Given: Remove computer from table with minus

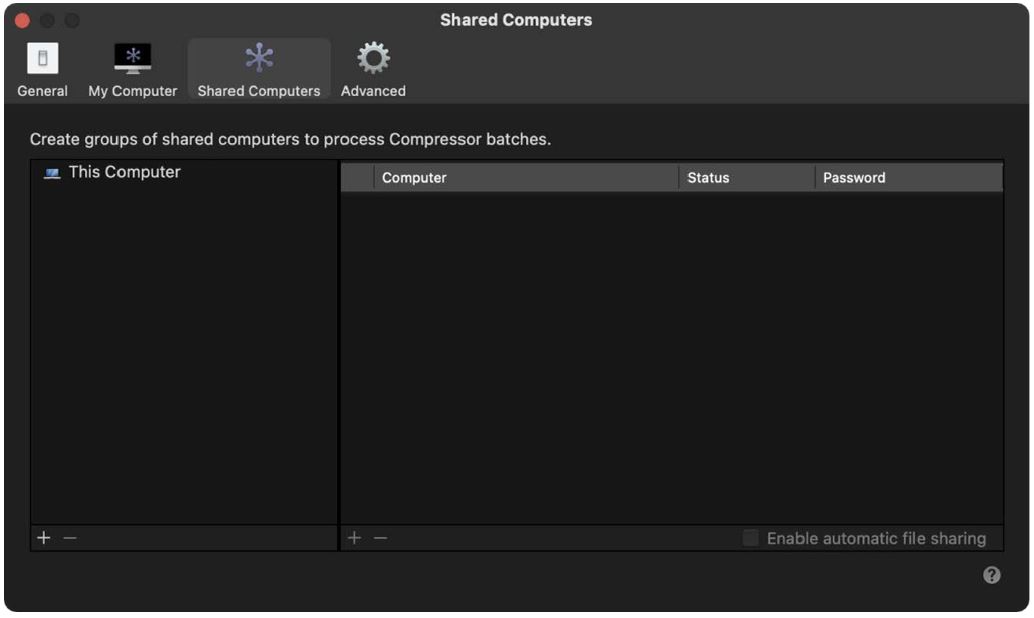Looking at the screenshot, I should [380, 538].
